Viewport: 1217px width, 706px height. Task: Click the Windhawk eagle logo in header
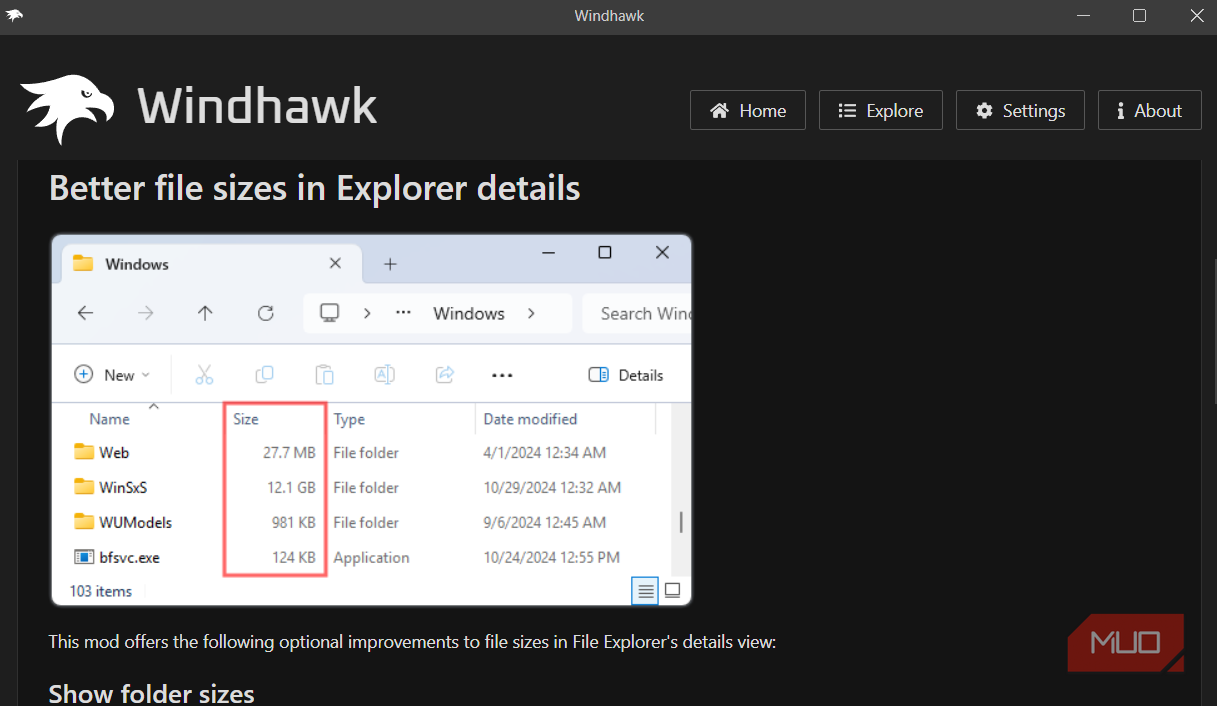tap(68, 108)
